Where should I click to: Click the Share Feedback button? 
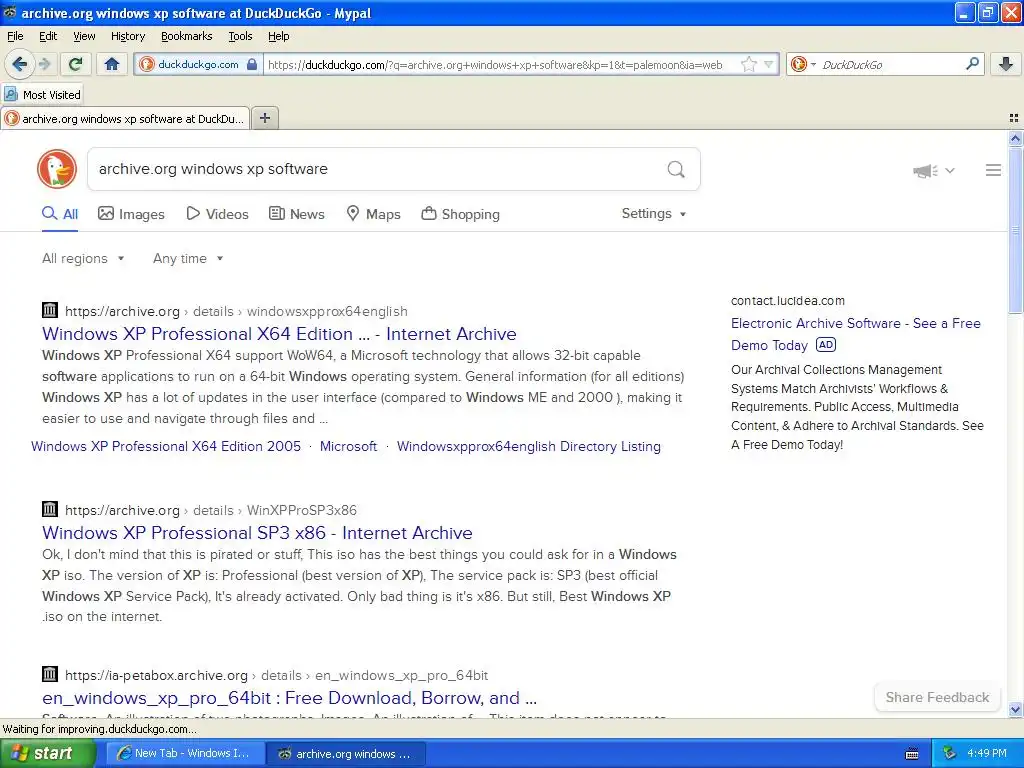point(937,697)
